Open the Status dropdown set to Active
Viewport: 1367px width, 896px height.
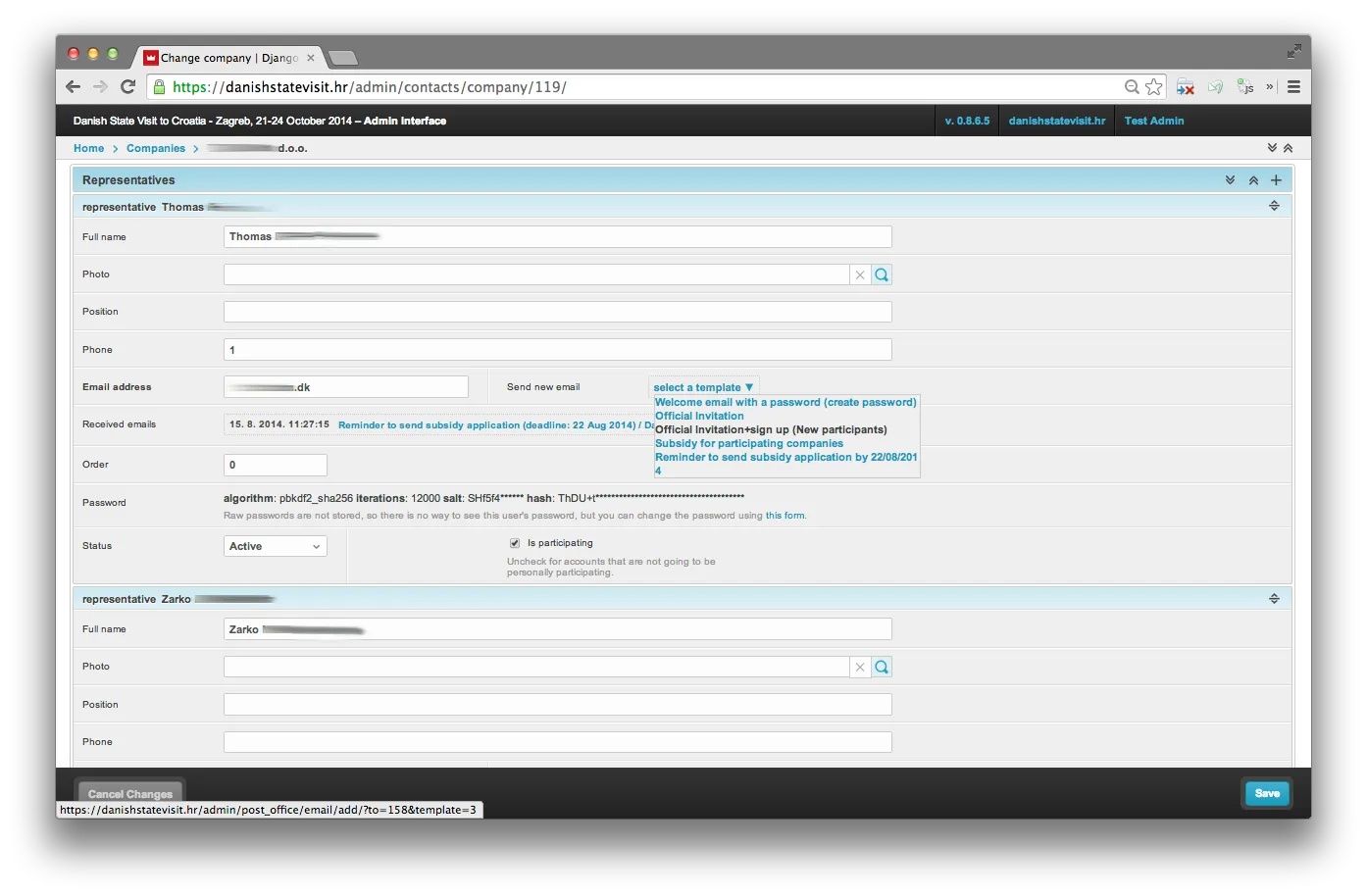pos(275,546)
